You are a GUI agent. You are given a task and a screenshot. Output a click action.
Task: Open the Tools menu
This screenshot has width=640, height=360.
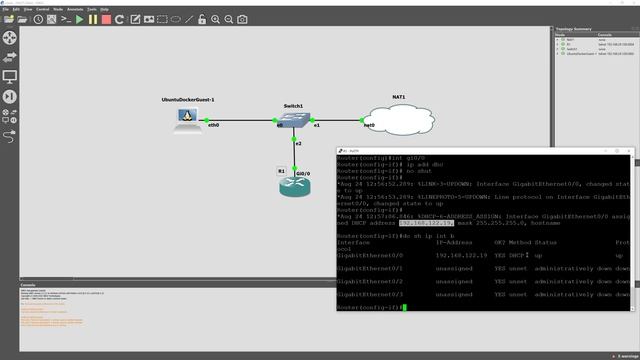[92, 9]
